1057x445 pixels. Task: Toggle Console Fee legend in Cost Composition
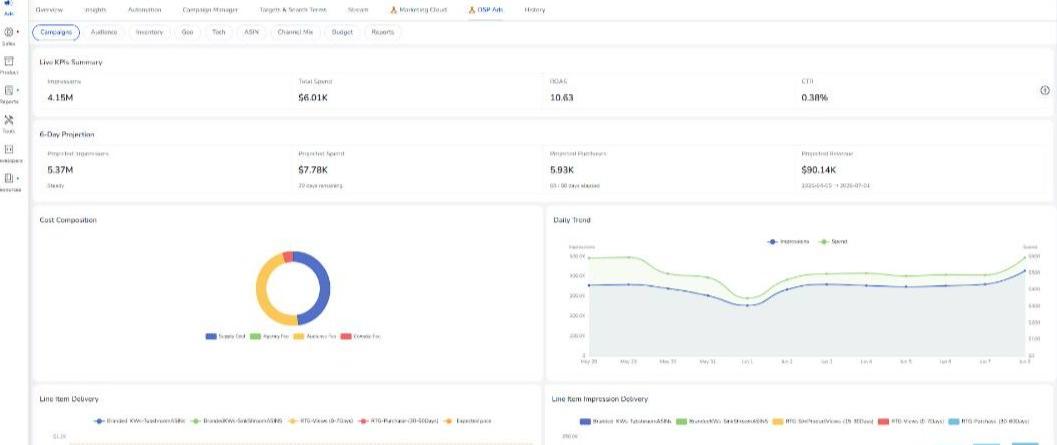[x=361, y=336]
